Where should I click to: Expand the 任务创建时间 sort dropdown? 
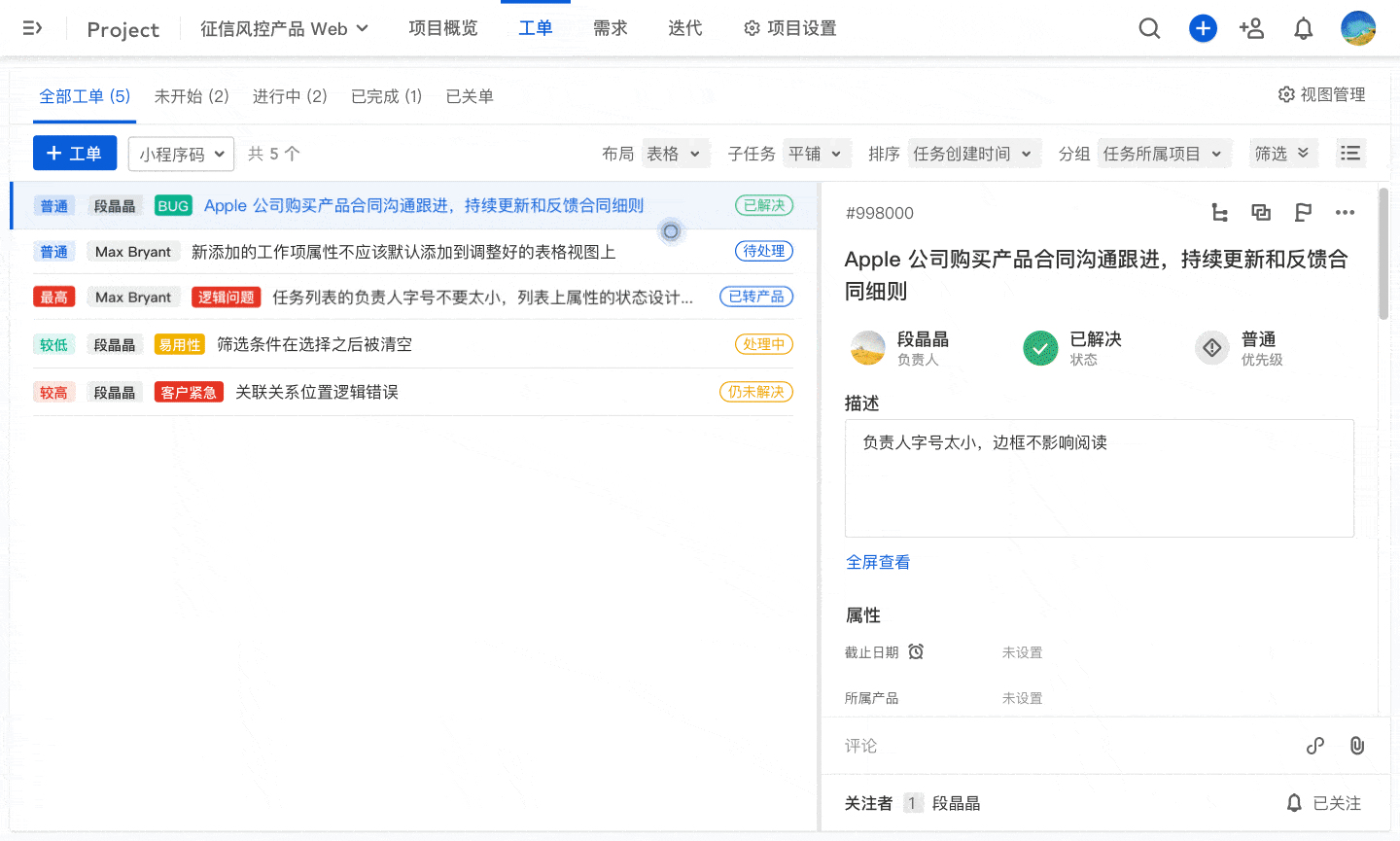[972, 154]
